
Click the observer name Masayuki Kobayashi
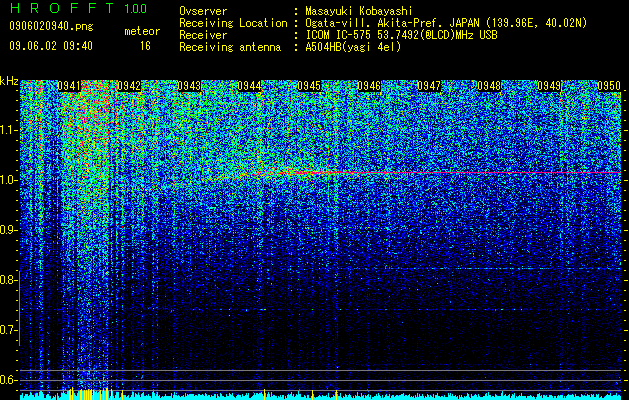359,11
